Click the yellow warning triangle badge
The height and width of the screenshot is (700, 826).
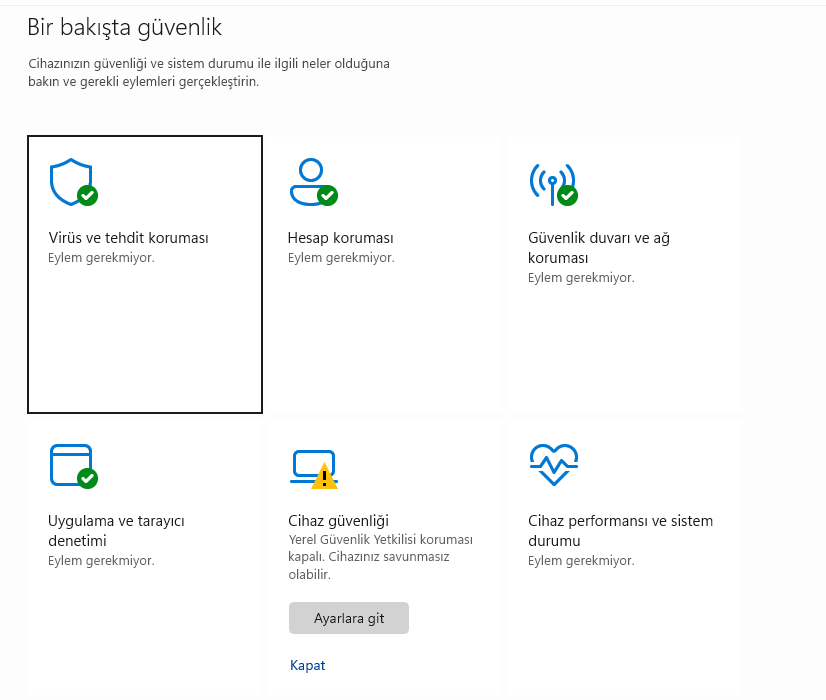[x=325, y=478]
